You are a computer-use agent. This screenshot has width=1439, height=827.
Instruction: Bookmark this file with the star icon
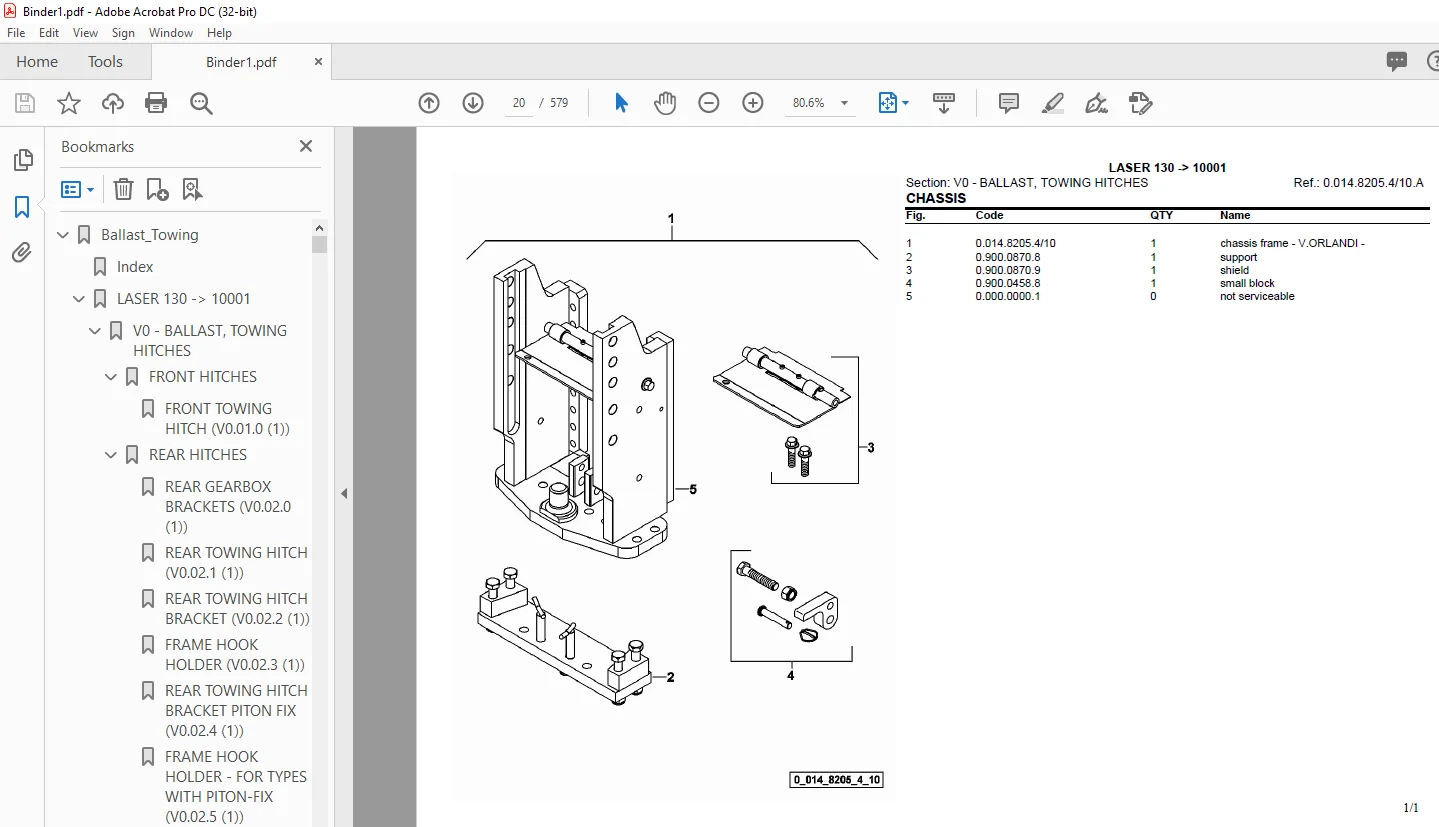[69, 103]
